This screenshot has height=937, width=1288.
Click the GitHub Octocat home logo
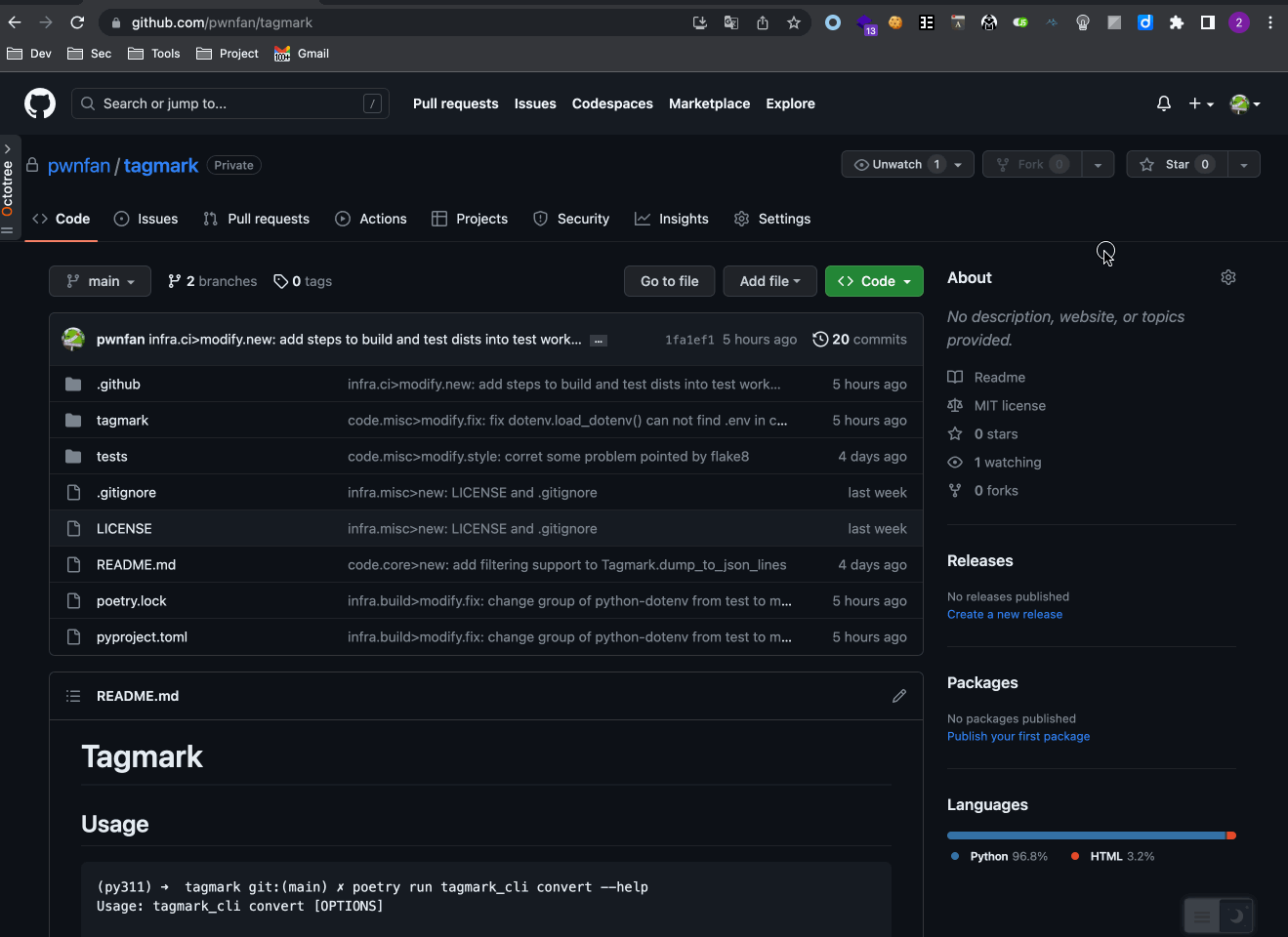pyautogui.click(x=40, y=103)
